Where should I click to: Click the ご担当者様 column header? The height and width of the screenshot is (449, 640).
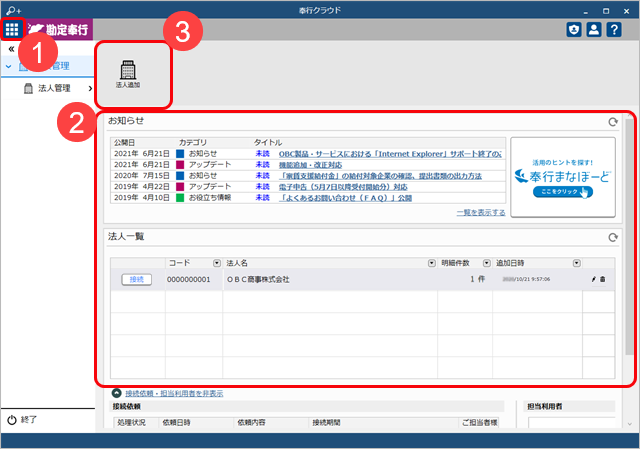pos(480,422)
